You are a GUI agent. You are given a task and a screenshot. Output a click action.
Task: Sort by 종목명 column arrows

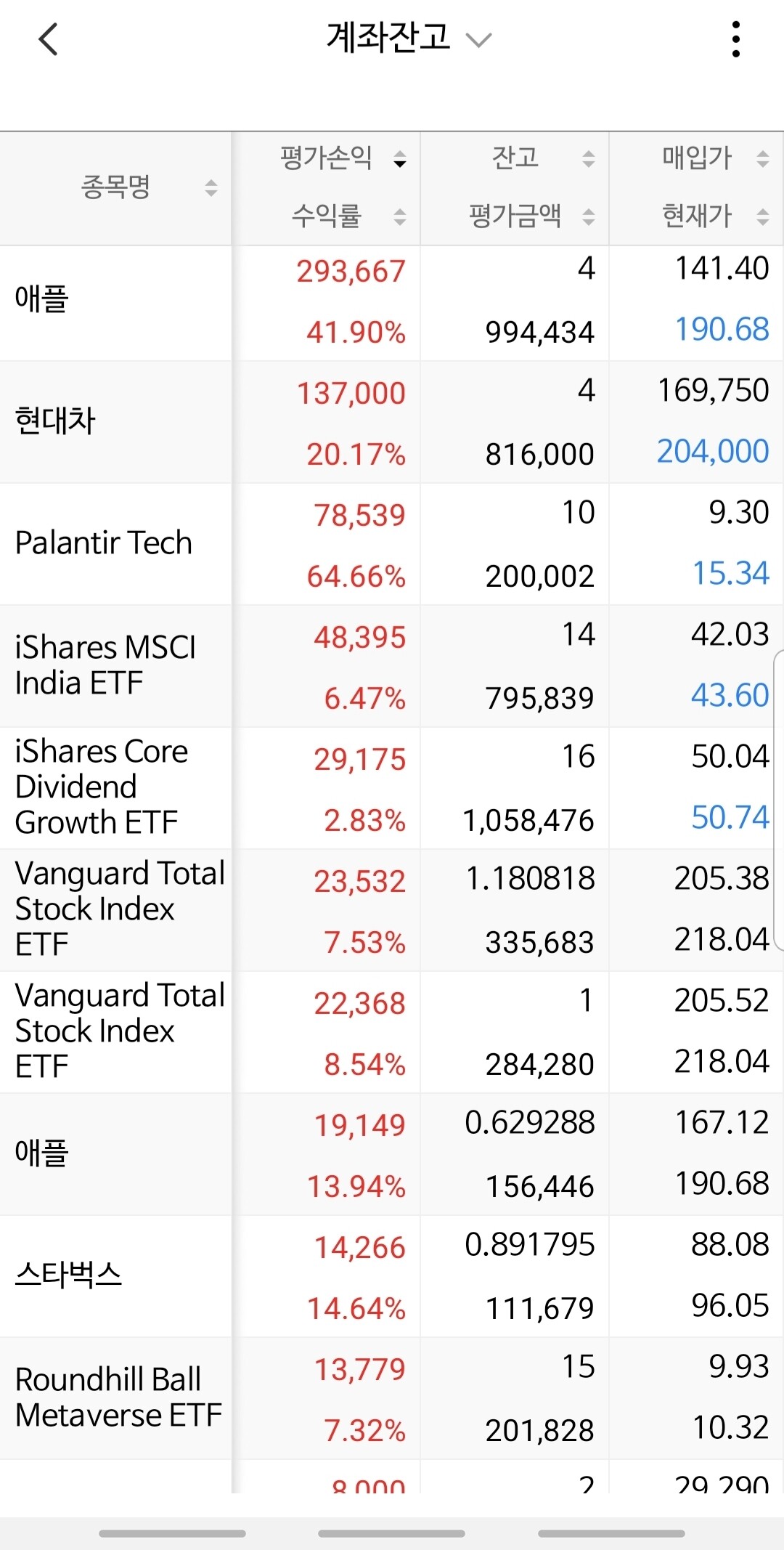pyautogui.click(x=211, y=188)
